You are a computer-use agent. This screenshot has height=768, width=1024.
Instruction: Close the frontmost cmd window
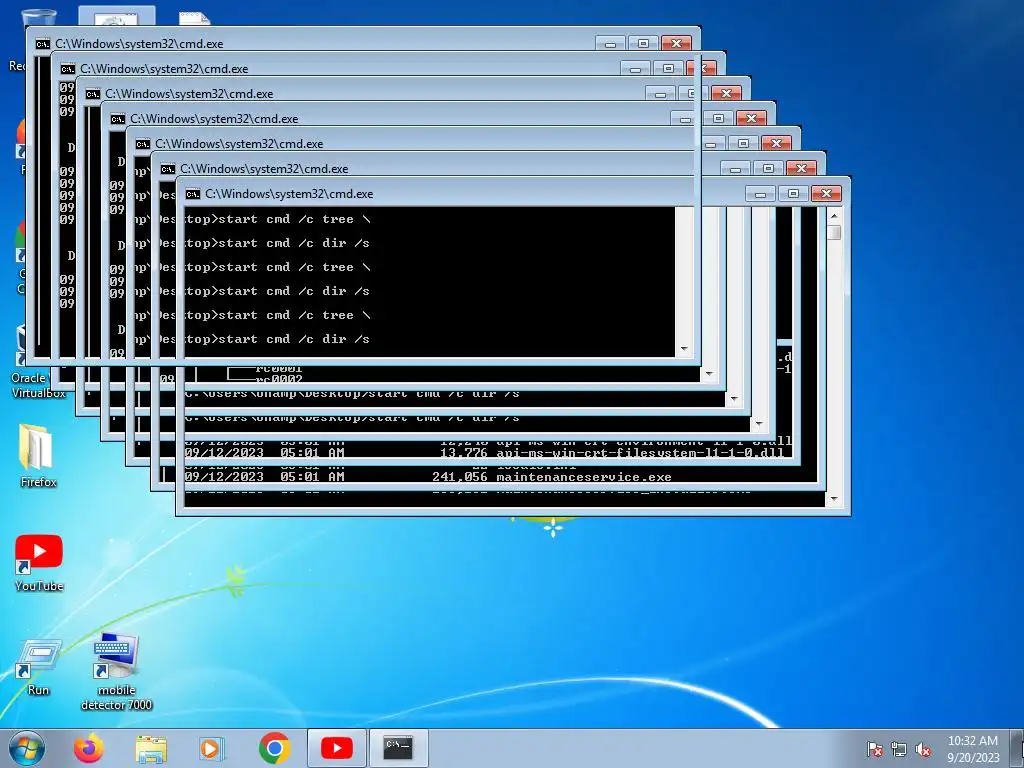pos(676,44)
